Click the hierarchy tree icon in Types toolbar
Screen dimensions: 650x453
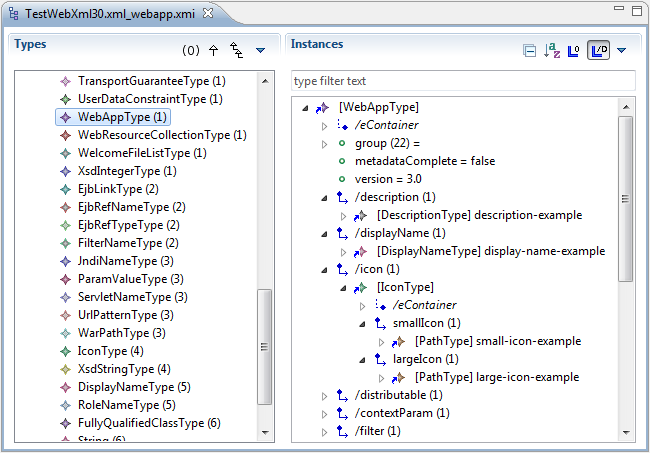point(237,51)
